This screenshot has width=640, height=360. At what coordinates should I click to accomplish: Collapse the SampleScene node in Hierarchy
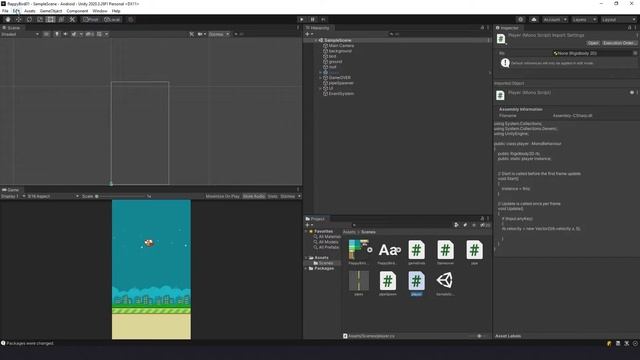coord(316,40)
